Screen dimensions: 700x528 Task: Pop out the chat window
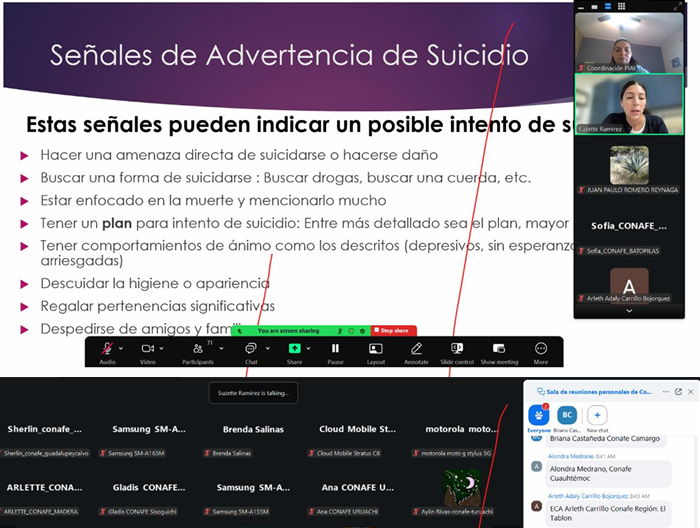(677, 392)
